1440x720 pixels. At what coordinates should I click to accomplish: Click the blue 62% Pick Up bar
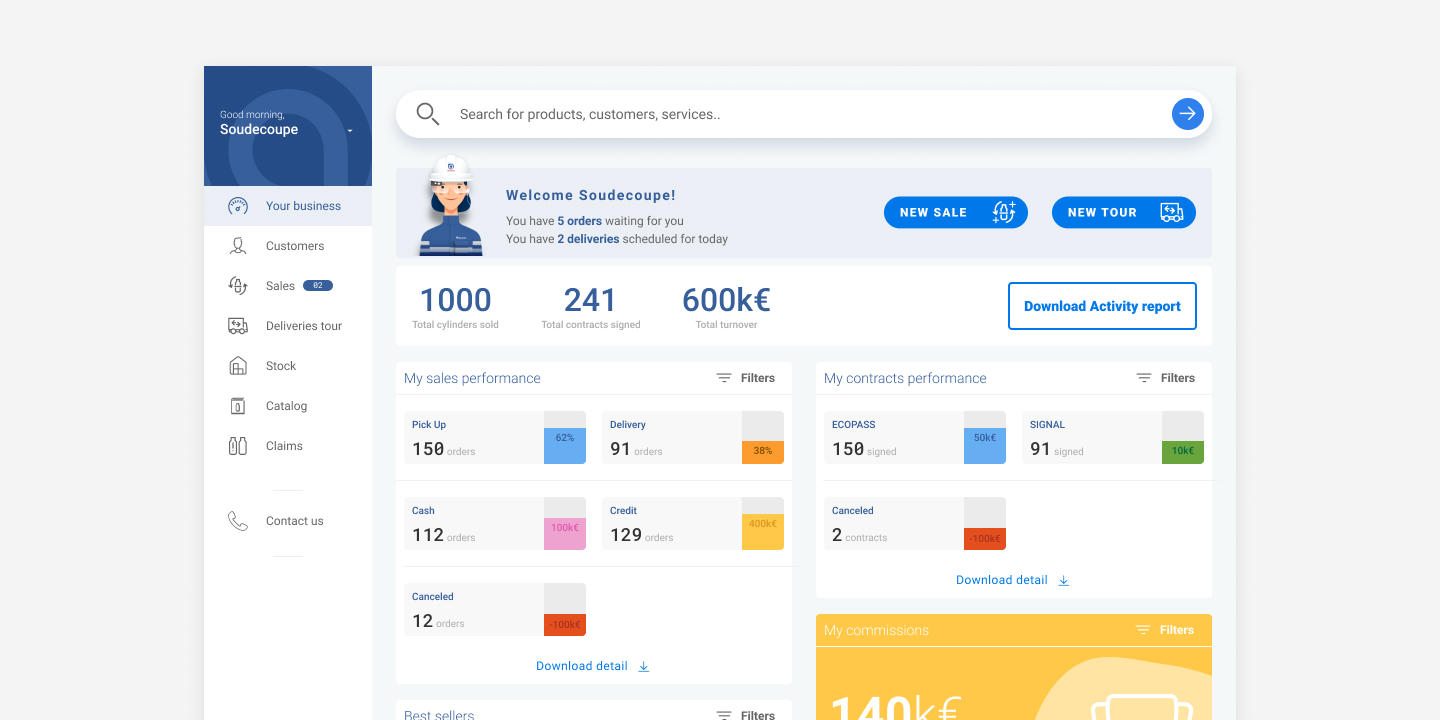(565, 446)
